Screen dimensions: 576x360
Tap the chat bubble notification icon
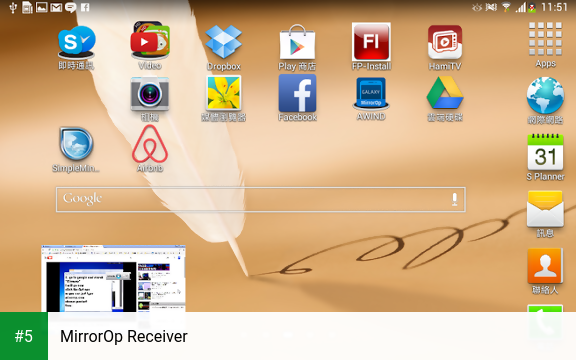70,7
